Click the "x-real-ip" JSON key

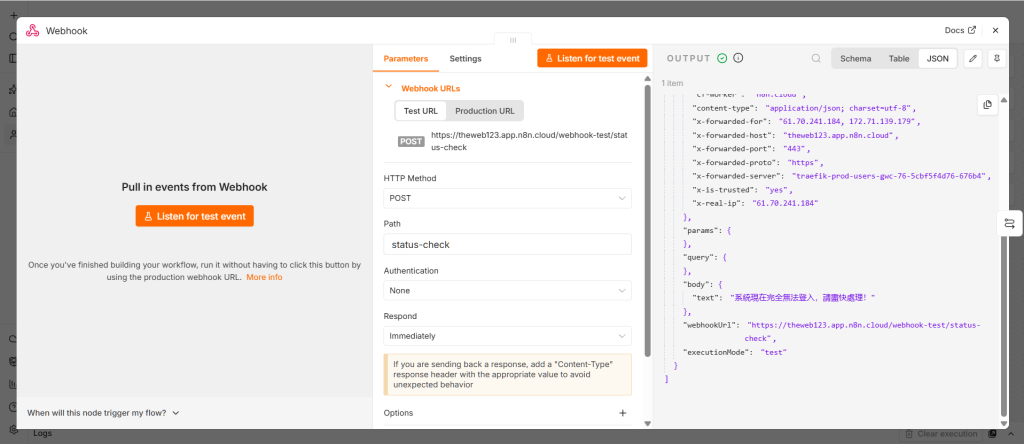(x=718, y=204)
